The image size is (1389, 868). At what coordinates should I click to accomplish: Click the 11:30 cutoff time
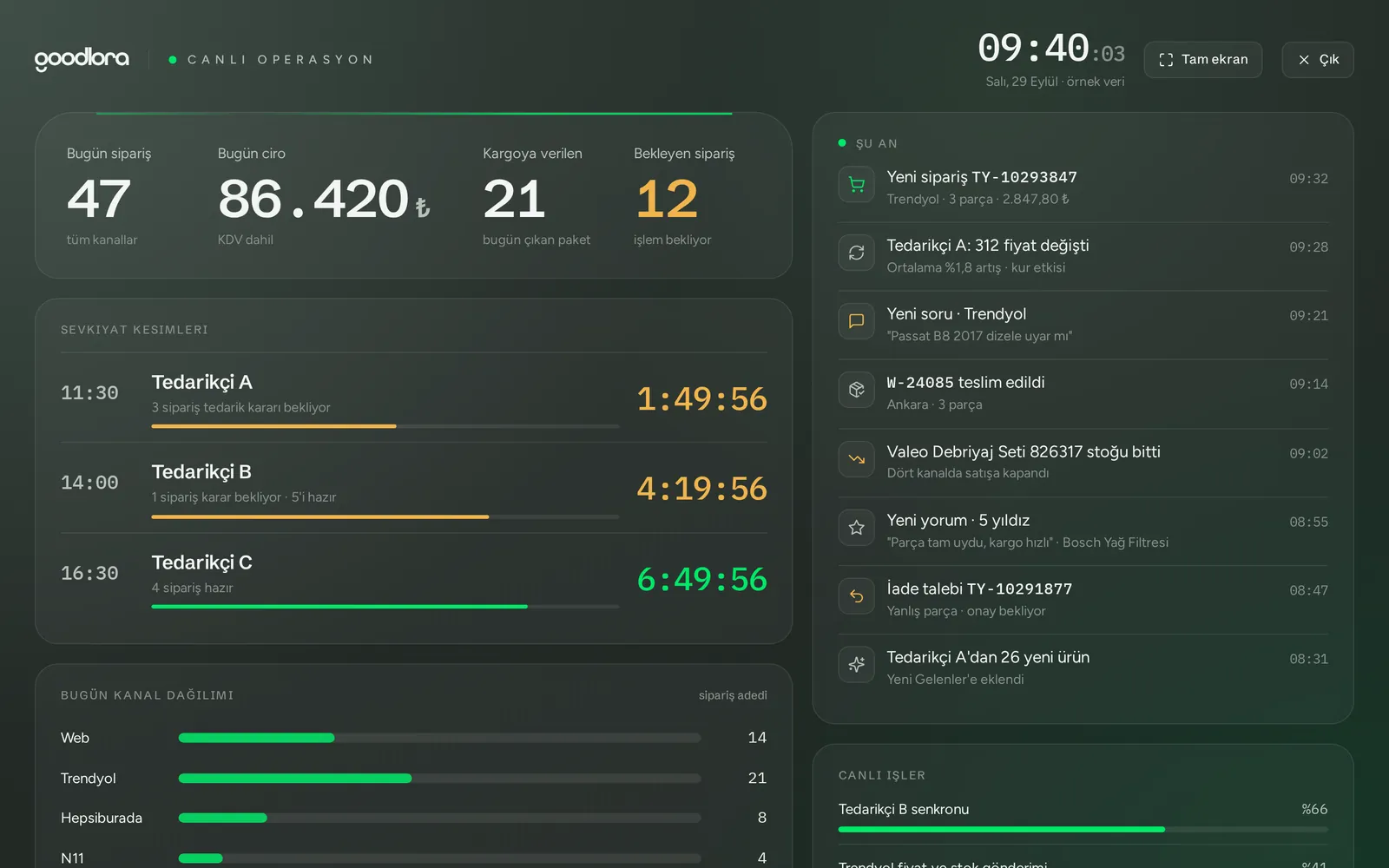click(x=89, y=392)
